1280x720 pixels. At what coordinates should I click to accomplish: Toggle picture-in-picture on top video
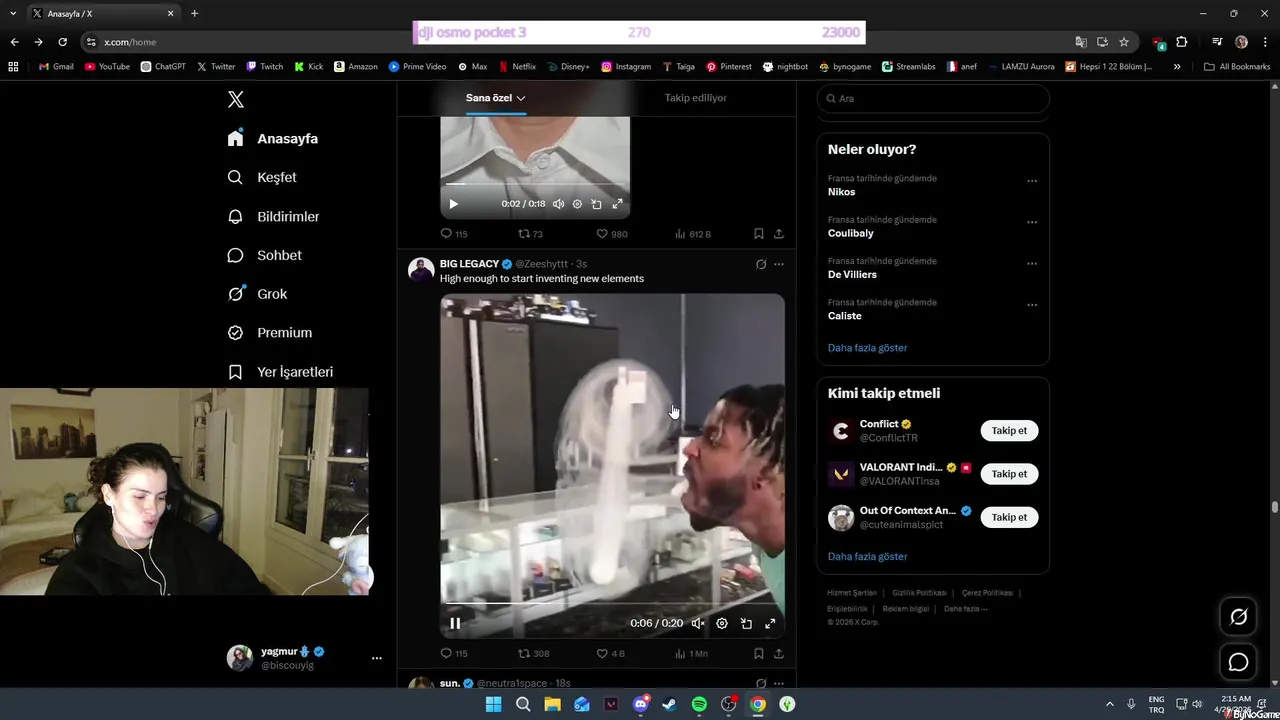(596, 204)
